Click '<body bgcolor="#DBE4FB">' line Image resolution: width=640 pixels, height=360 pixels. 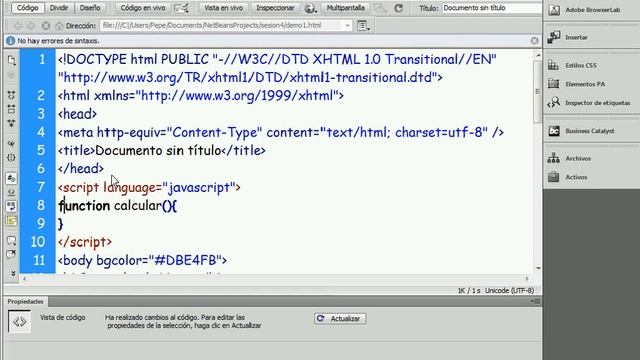(142, 260)
